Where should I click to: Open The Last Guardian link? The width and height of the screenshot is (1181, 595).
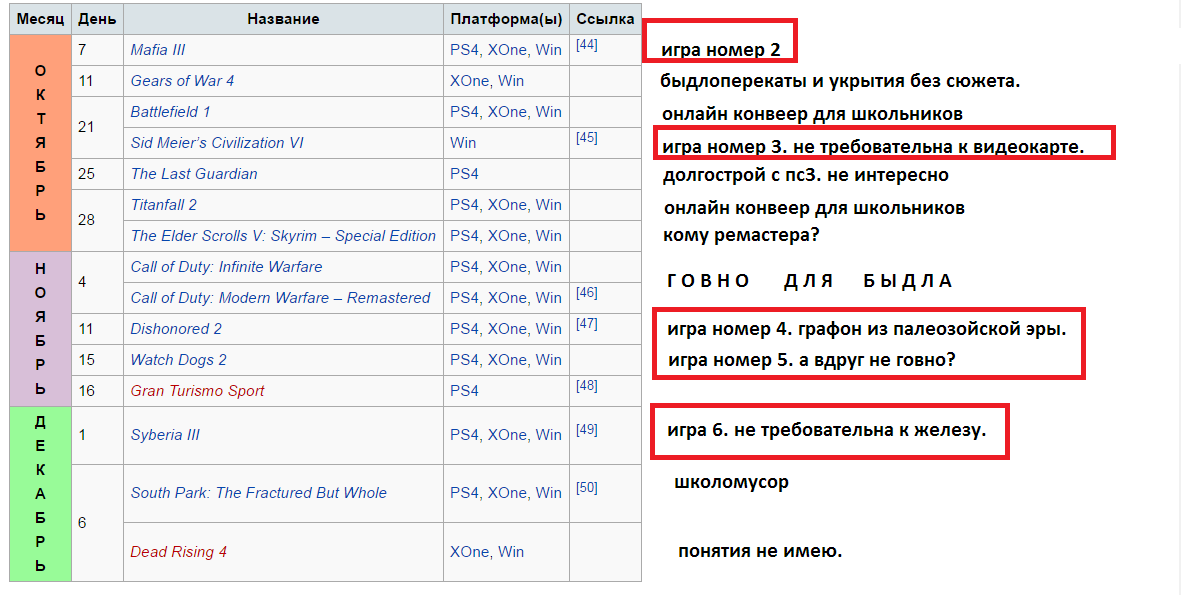(194, 173)
